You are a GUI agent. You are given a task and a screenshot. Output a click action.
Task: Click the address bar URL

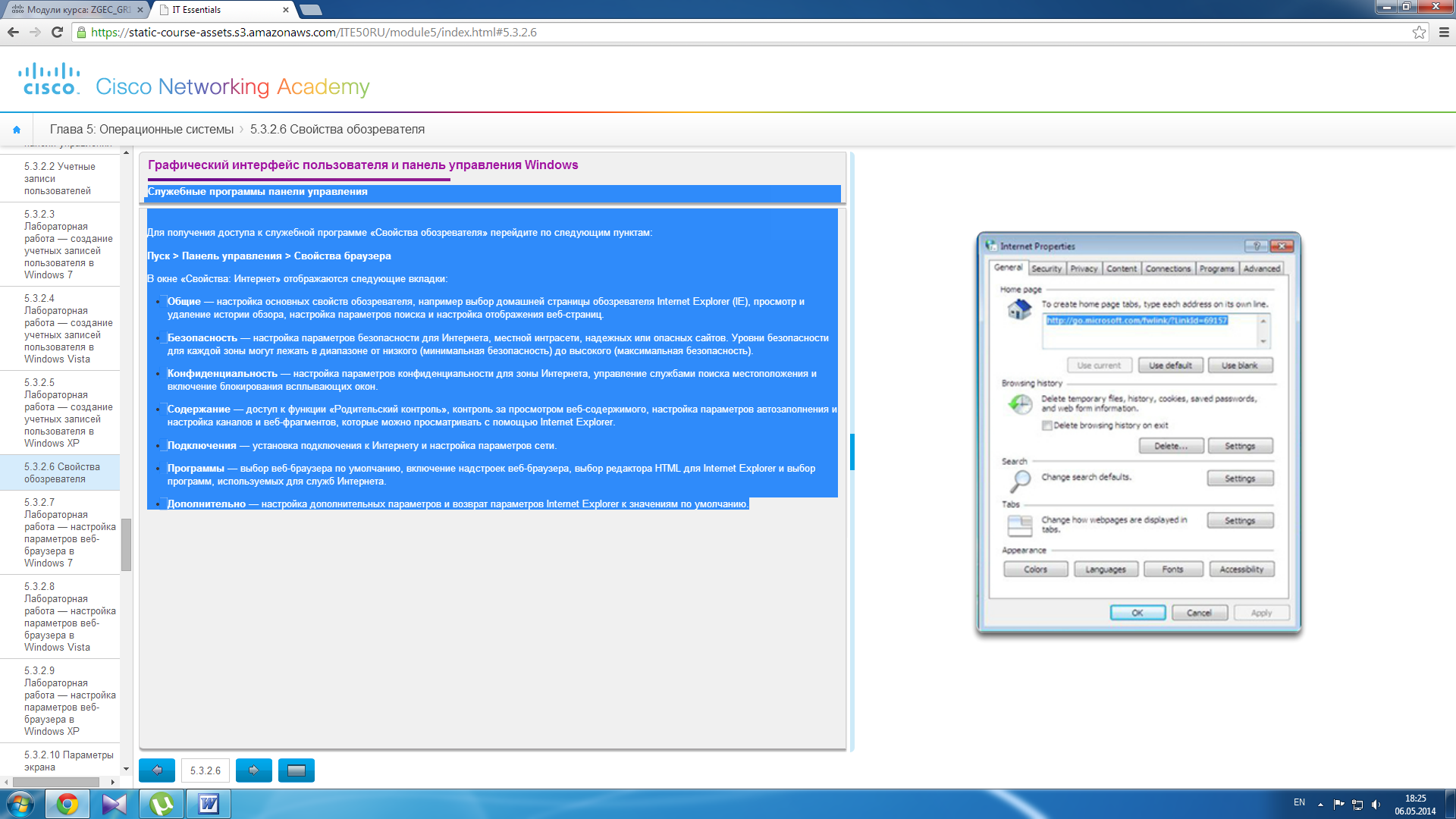coord(314,33)
